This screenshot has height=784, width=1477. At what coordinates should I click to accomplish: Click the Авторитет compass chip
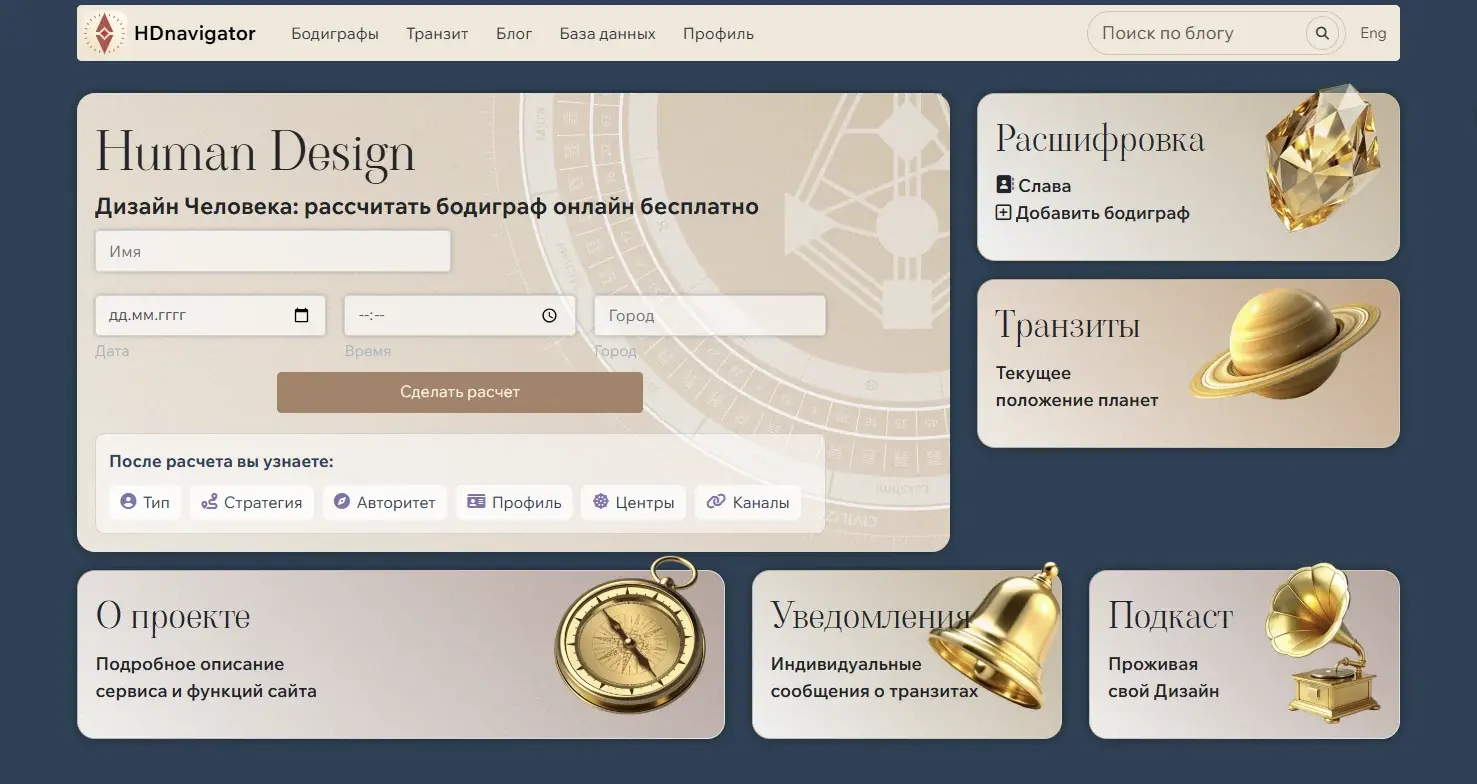tap(385, 502)
